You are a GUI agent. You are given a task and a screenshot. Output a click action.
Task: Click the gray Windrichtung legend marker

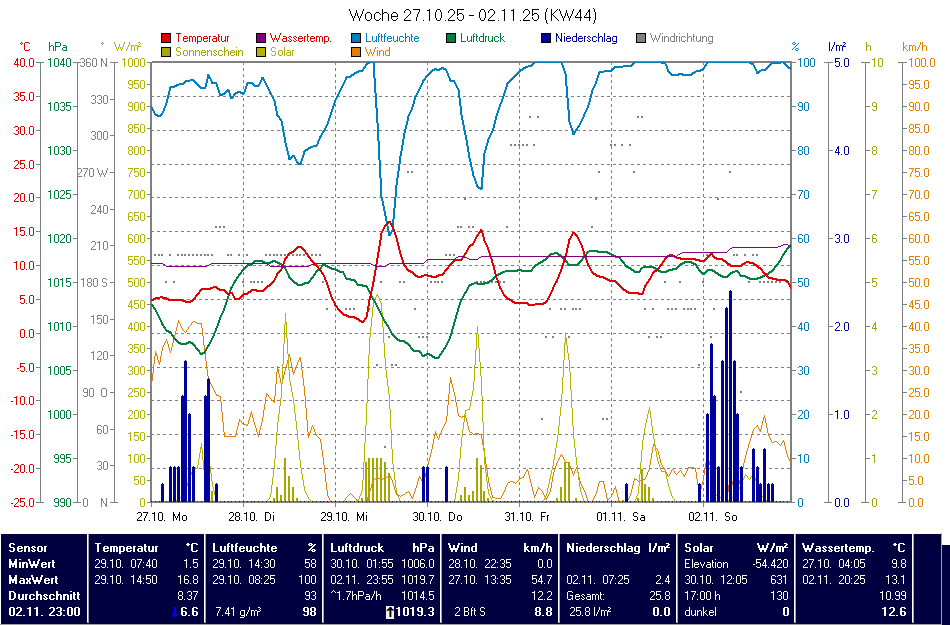click(642, 39)
